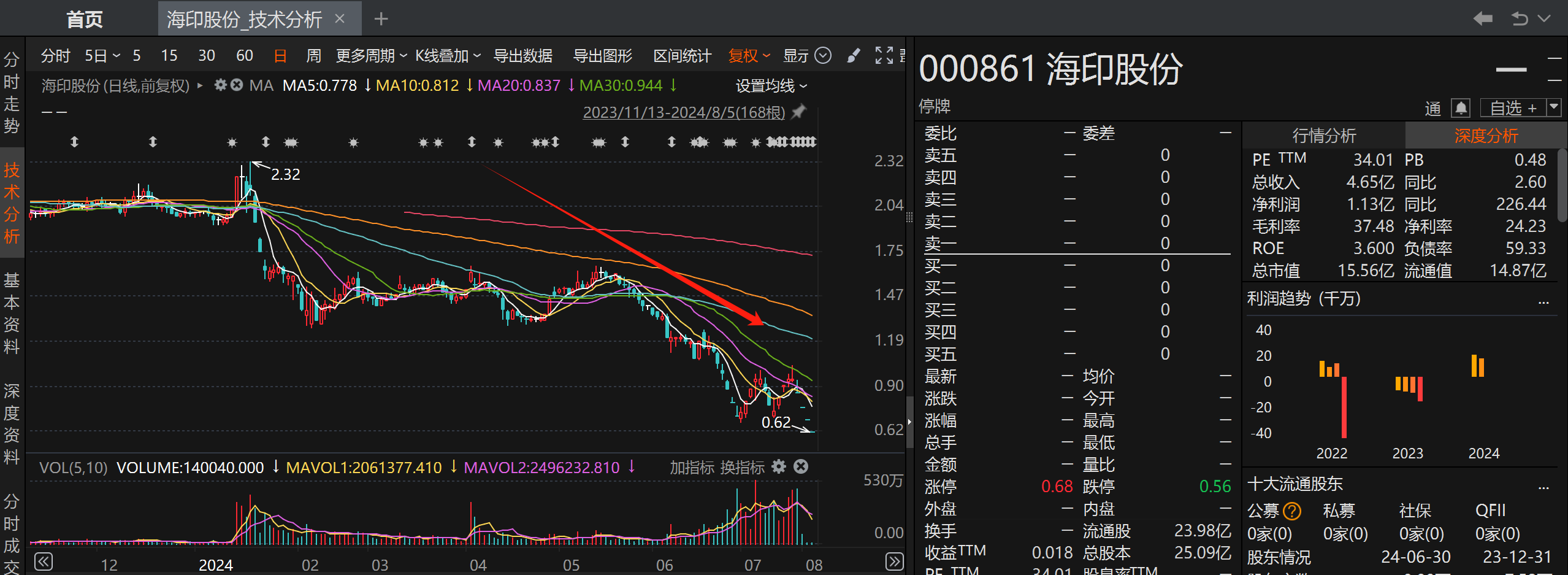This screenshot has width=1568, height=575.
Task: Open MA indicator settings gear
Action: pyautogui.click(x=221, y=85)
